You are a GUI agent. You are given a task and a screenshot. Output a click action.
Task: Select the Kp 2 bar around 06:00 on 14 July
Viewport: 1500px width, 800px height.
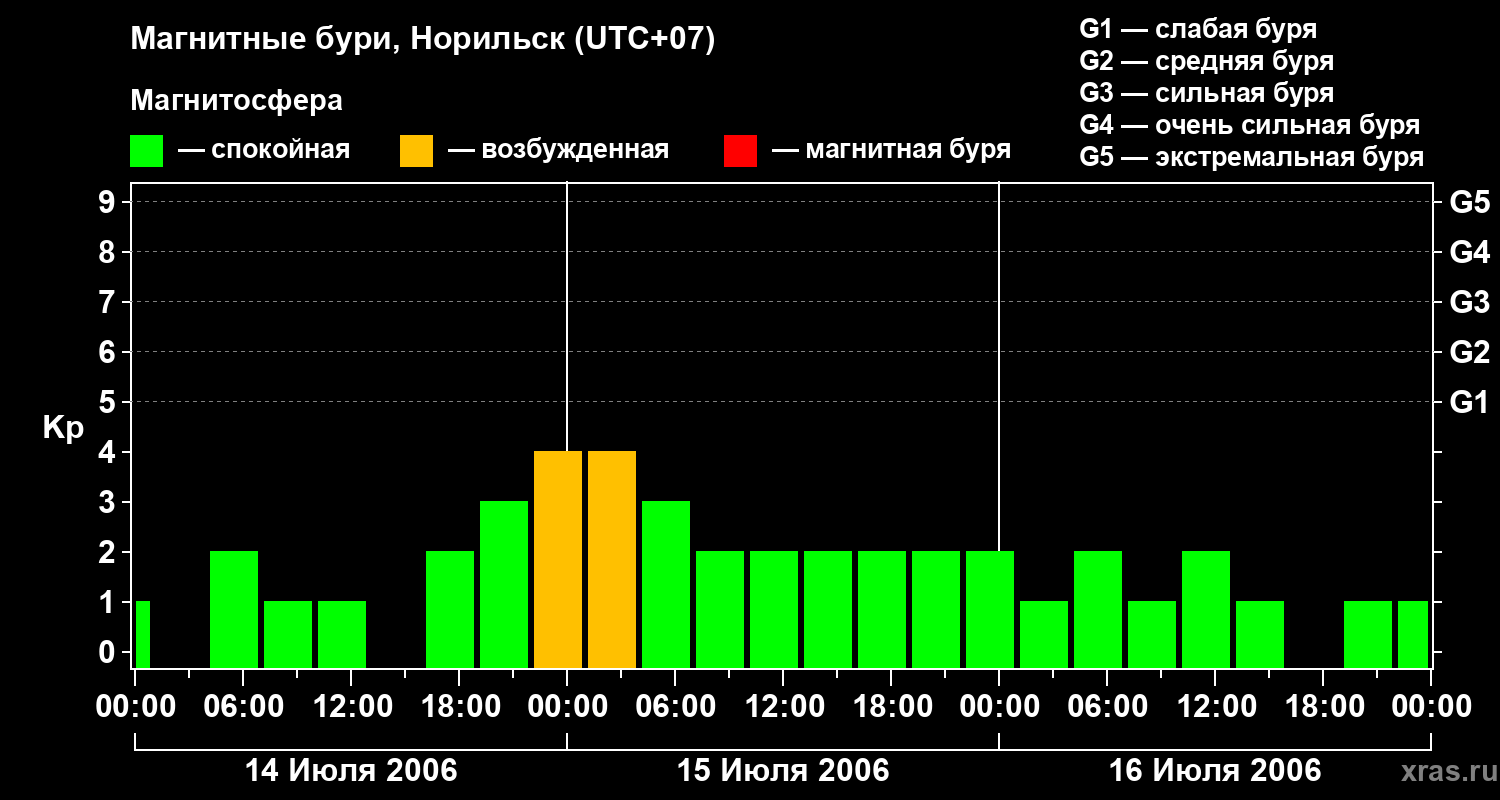[234, 610]
